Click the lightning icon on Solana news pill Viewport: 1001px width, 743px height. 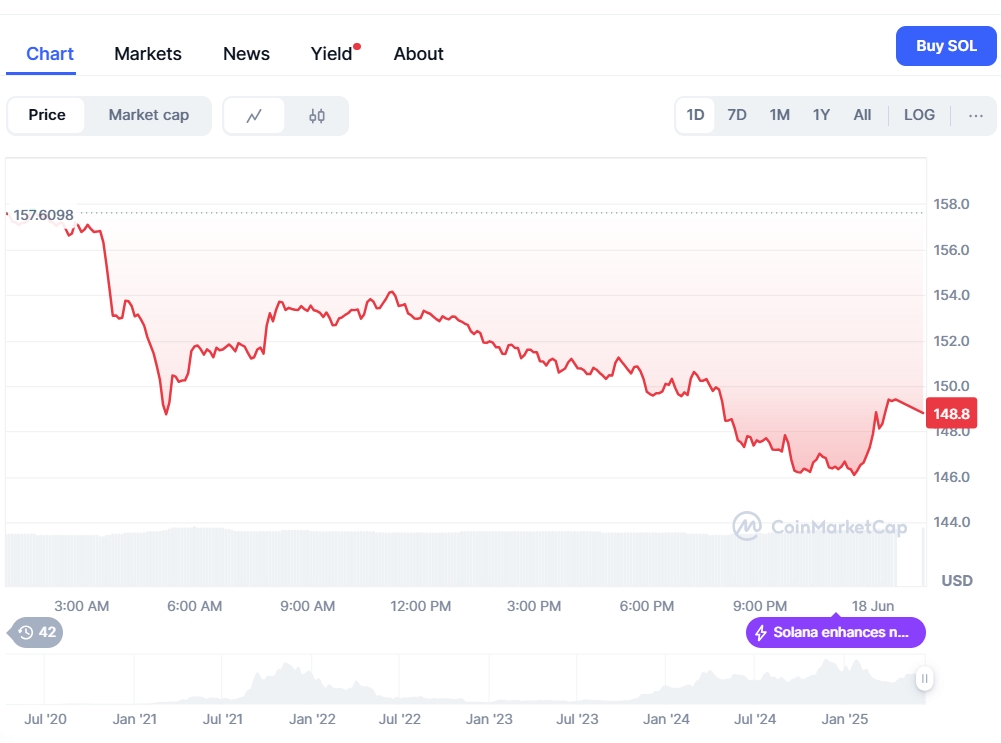[761, 633]
